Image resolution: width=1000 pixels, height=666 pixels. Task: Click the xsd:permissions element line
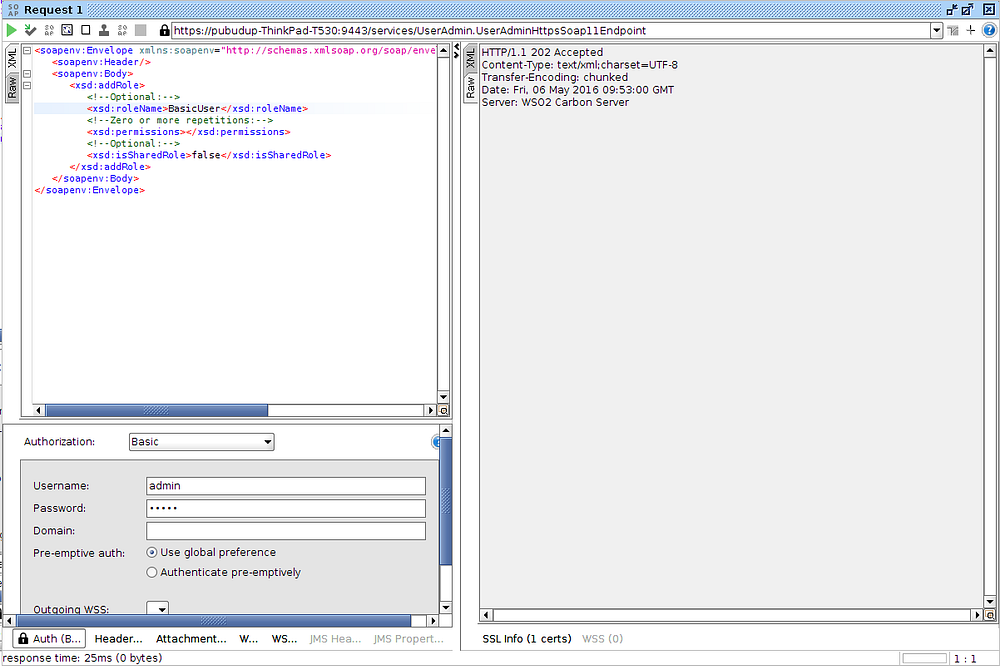(189, 132)
